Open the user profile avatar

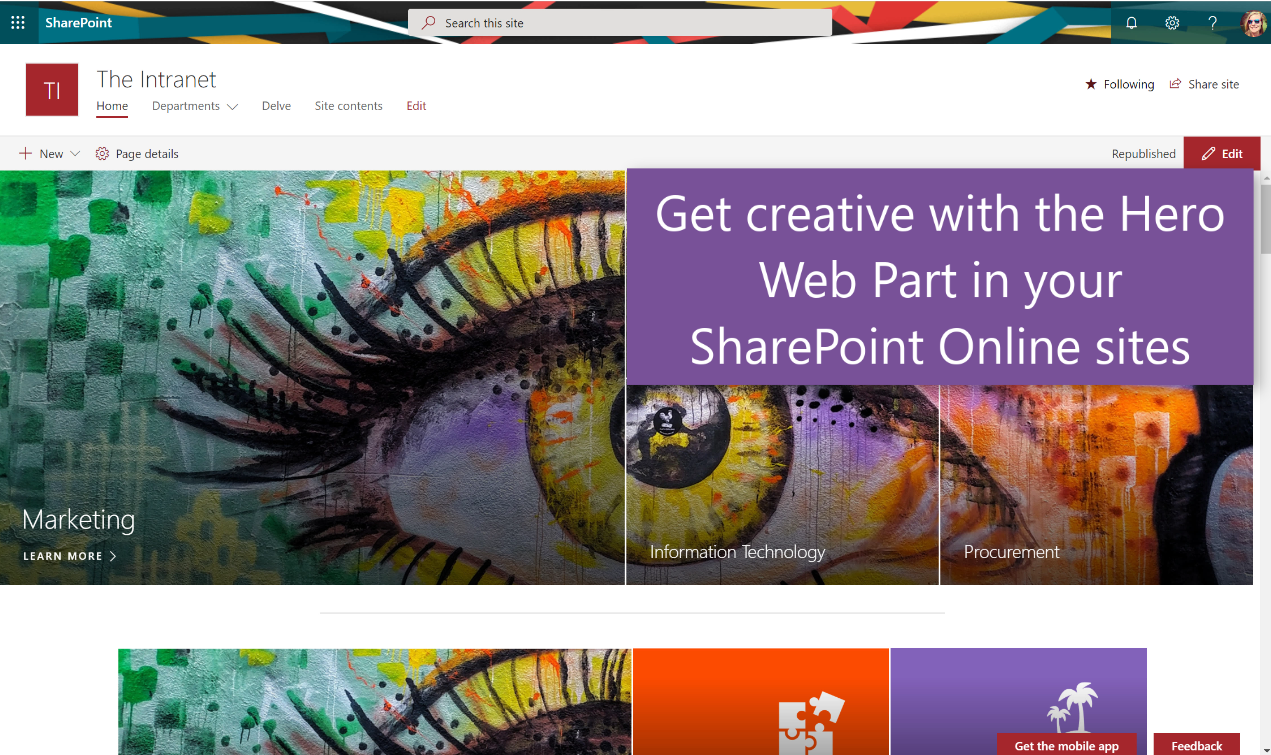pos(1254,23)
